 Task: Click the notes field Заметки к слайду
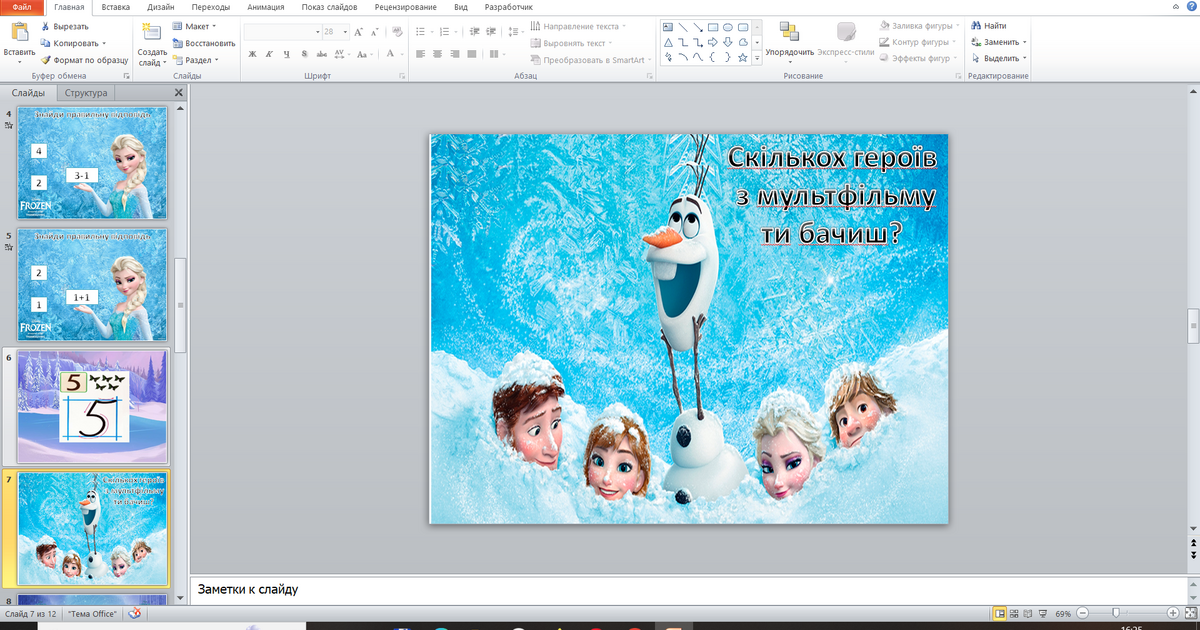tap(687, 589)
